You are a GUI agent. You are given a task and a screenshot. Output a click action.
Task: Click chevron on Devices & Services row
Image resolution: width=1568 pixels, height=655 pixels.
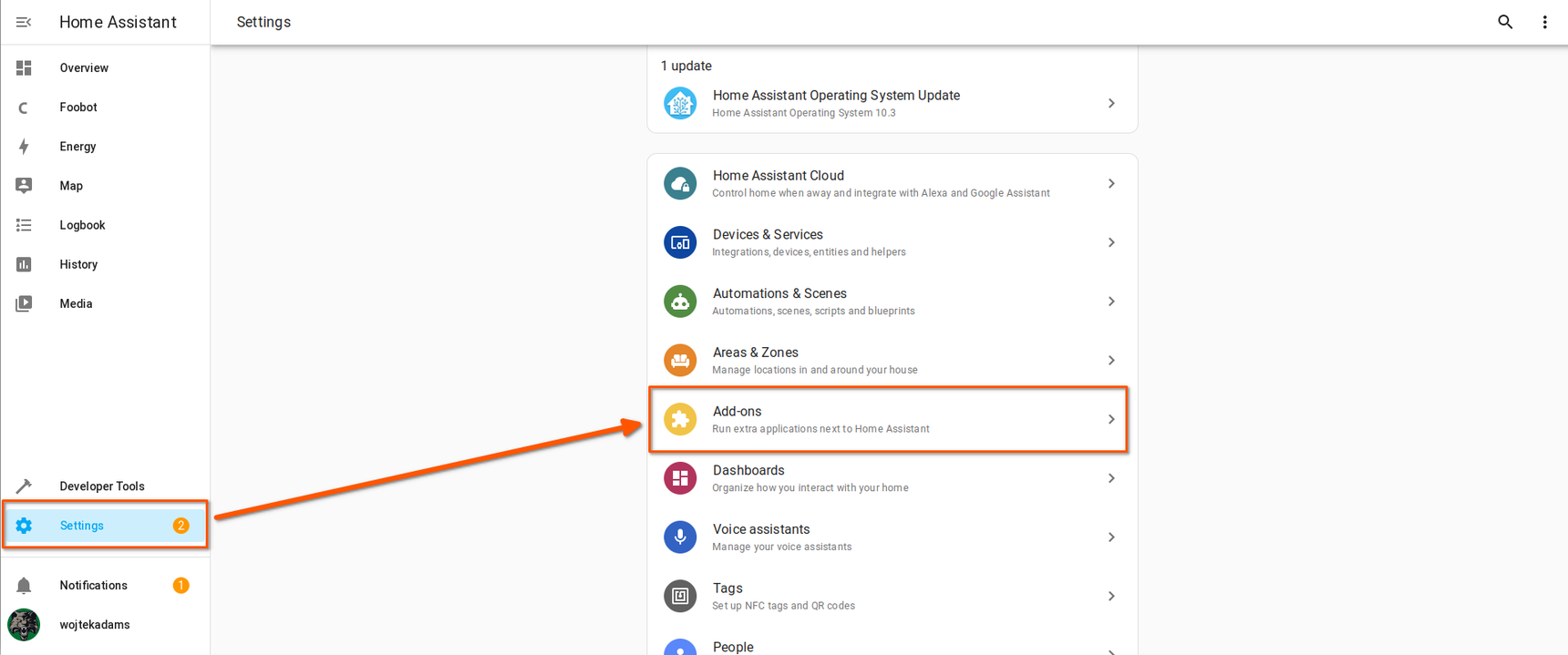[1111, 243]
